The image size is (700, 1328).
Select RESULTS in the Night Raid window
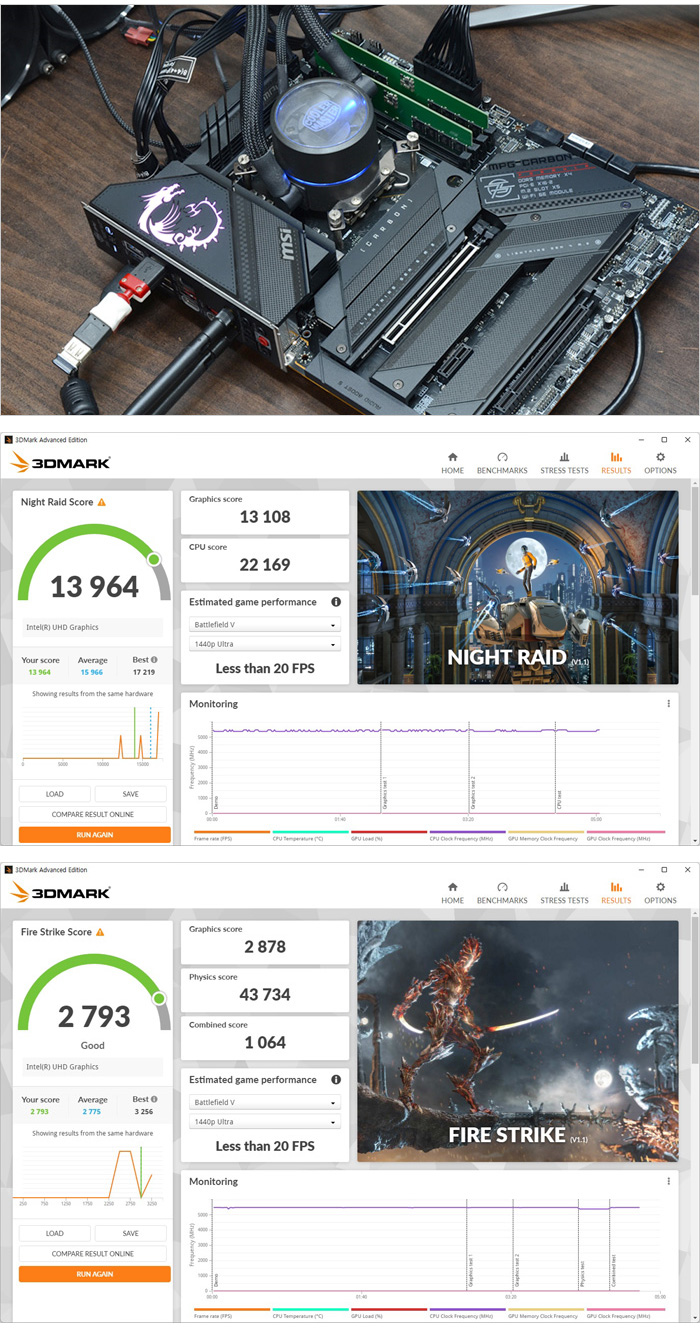[616, 462]
